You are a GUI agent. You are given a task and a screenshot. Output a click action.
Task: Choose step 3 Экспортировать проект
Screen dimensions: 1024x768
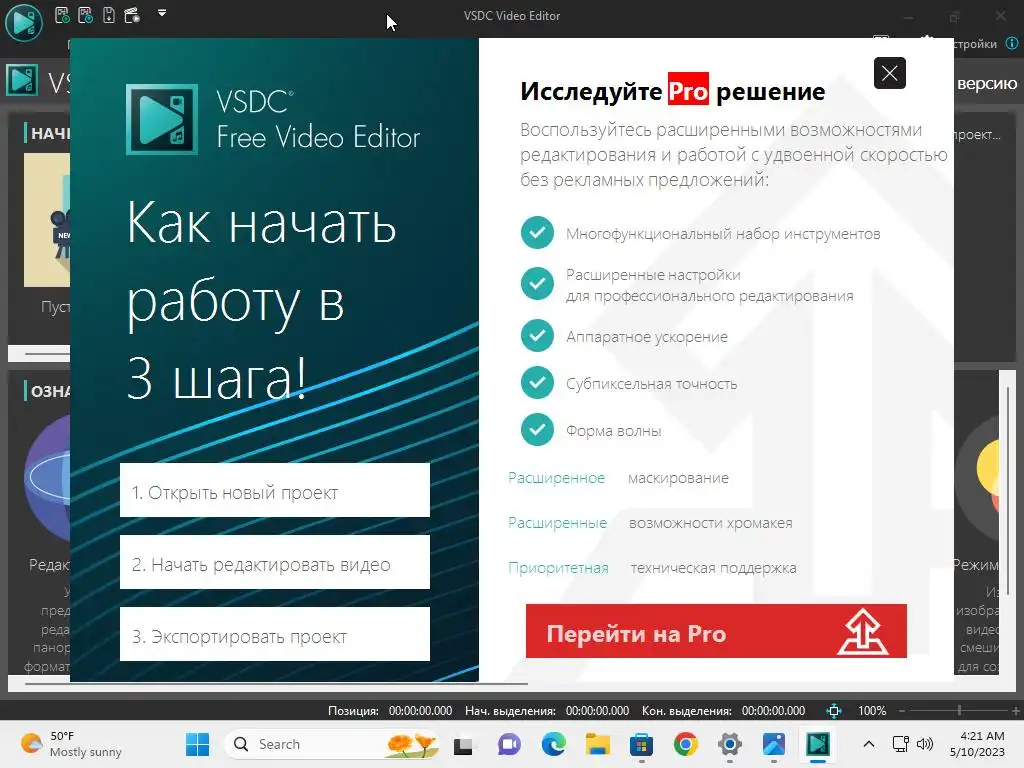(275, 634)
